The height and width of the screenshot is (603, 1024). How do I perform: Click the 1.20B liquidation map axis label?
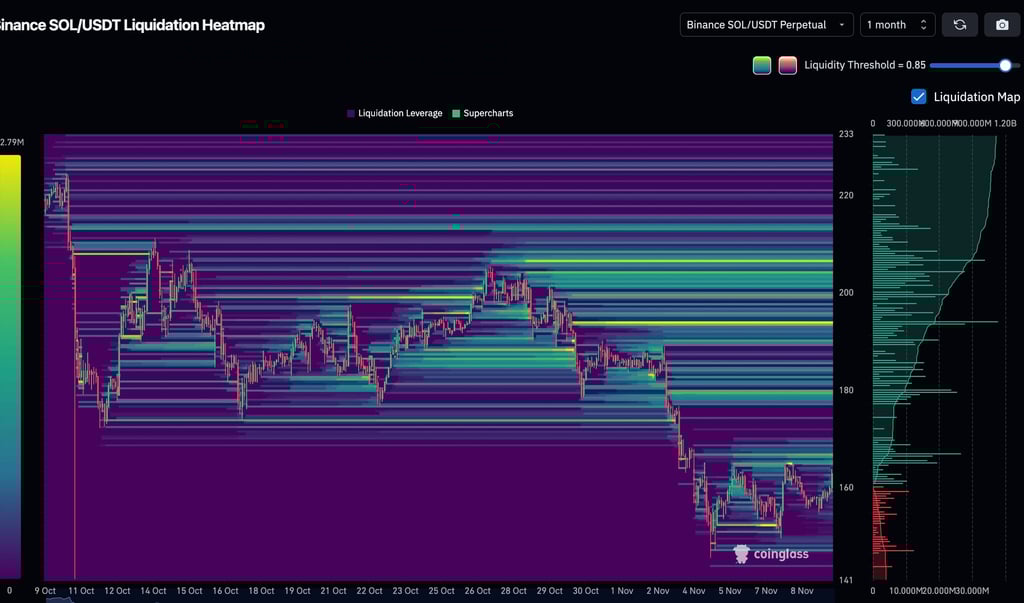(1005, 123)
